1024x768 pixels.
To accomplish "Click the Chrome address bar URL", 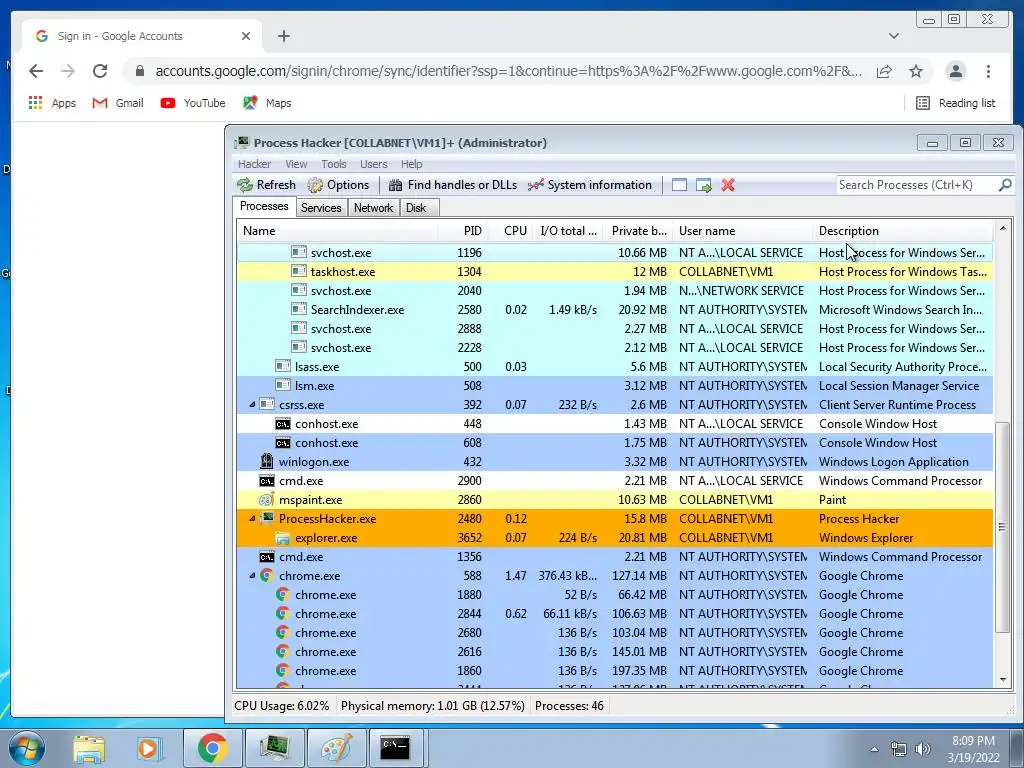I will [x=508, y=71].
